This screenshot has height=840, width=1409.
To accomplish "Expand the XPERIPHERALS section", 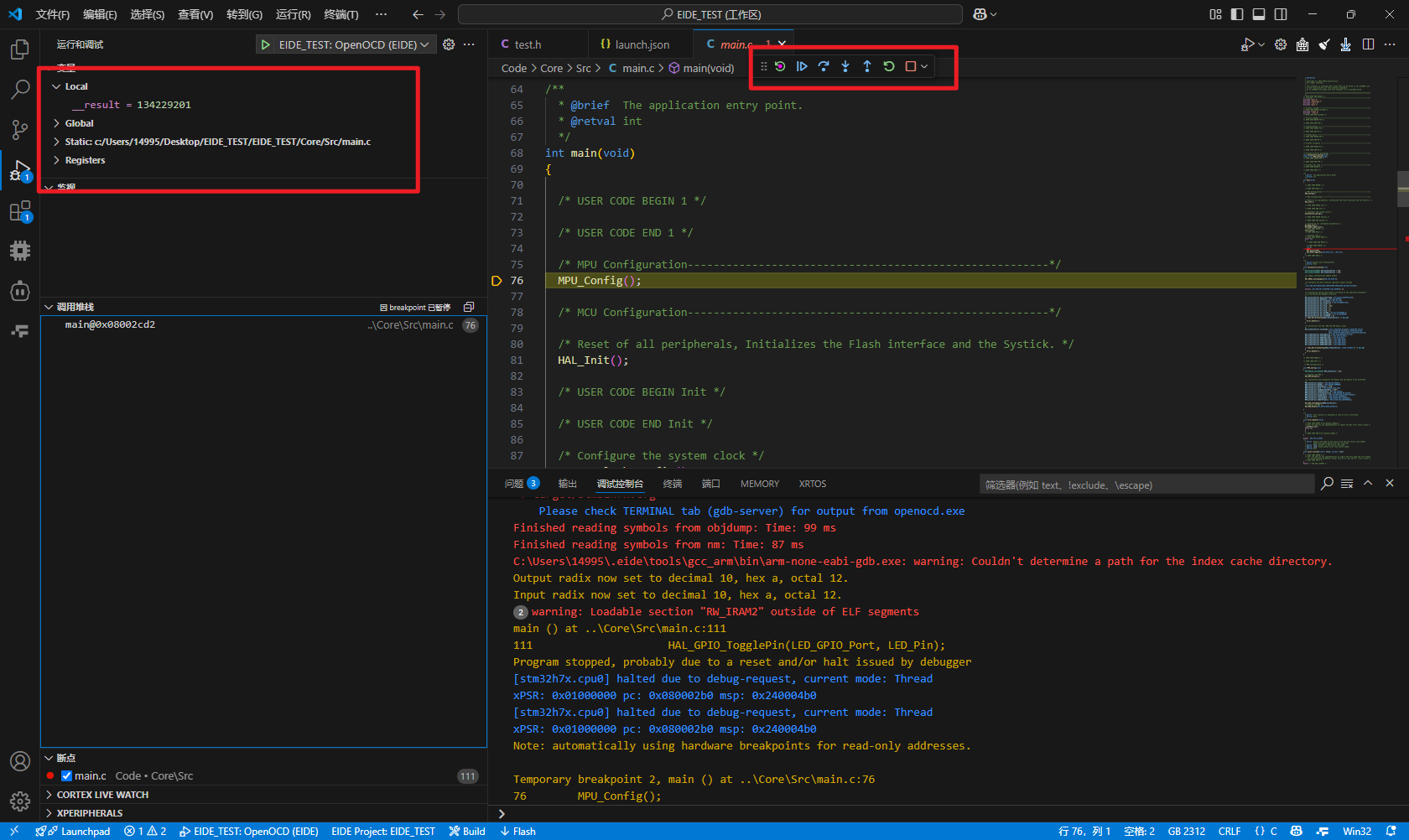I will pyautogui.click(x=49, y=813).
